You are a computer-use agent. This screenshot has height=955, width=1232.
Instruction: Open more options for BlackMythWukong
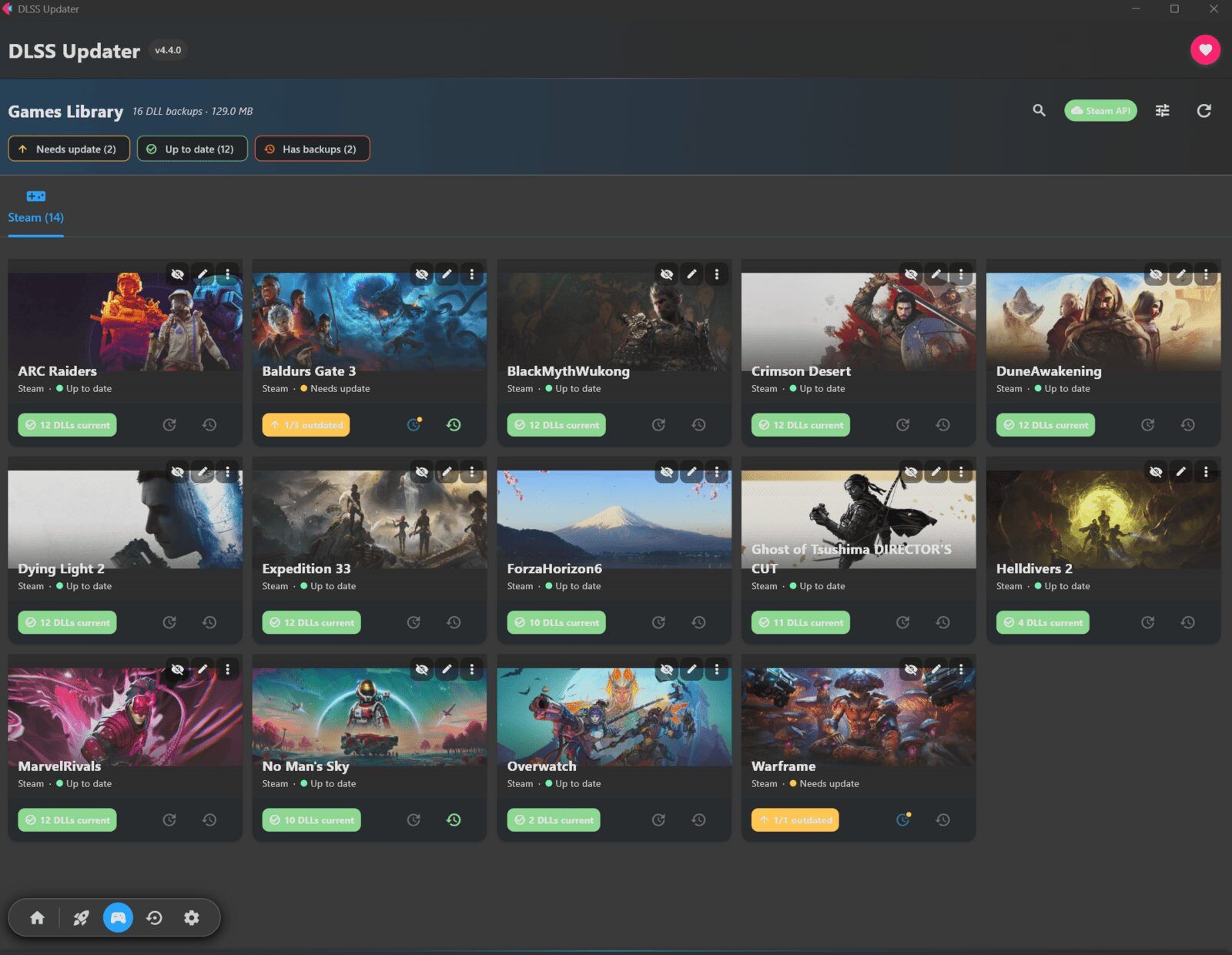[x=716, y=273]
